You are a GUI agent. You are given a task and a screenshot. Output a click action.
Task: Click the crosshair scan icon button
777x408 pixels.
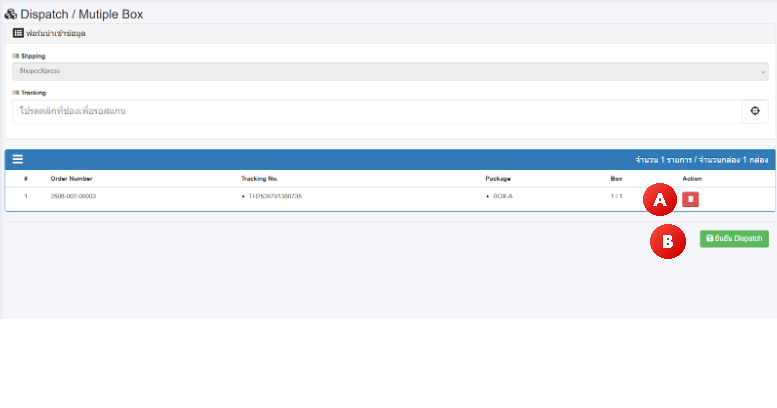pos(755,111)
